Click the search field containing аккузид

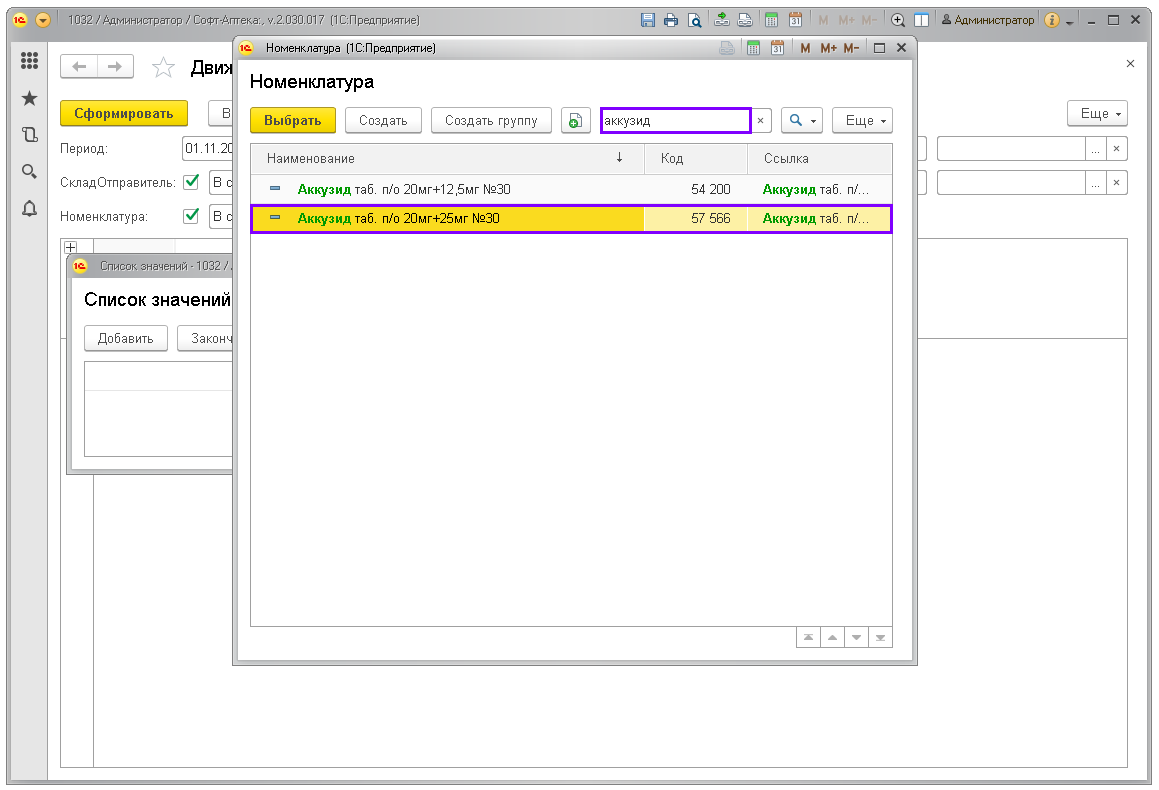[675, 121]
